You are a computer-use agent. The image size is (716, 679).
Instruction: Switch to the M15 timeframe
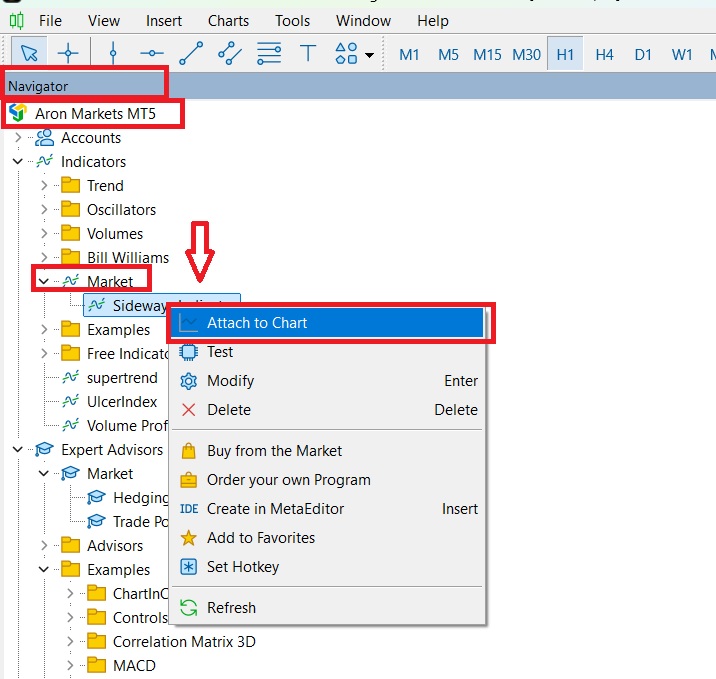click(487, 55)
